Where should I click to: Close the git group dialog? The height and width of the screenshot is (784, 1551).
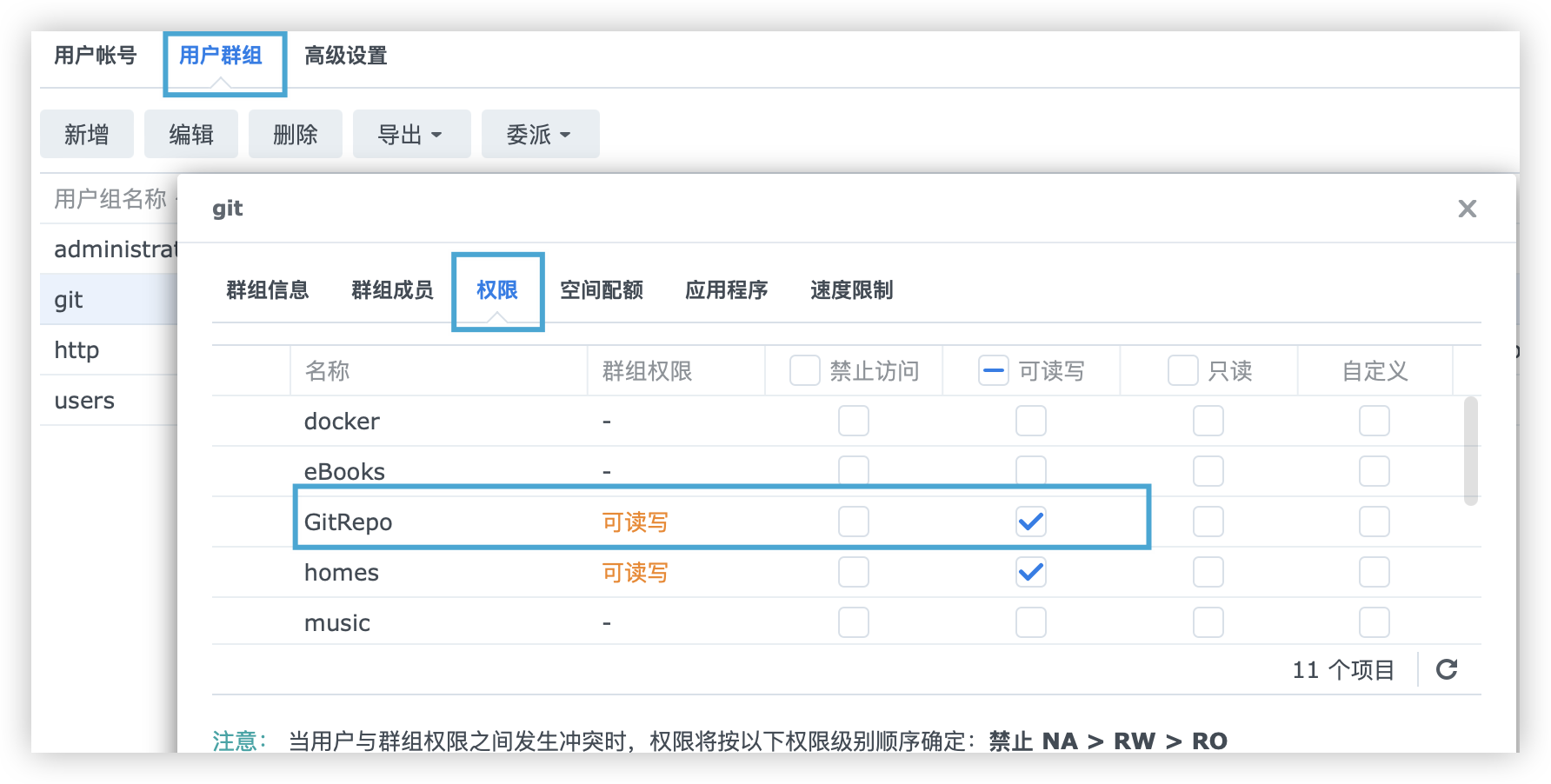[x=1467, y=209]
